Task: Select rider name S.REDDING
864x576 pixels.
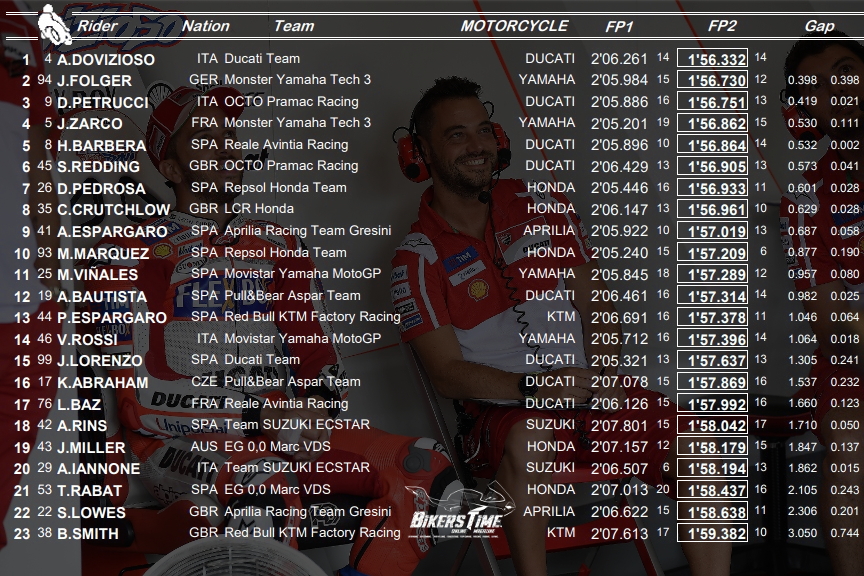Action: 98,166
